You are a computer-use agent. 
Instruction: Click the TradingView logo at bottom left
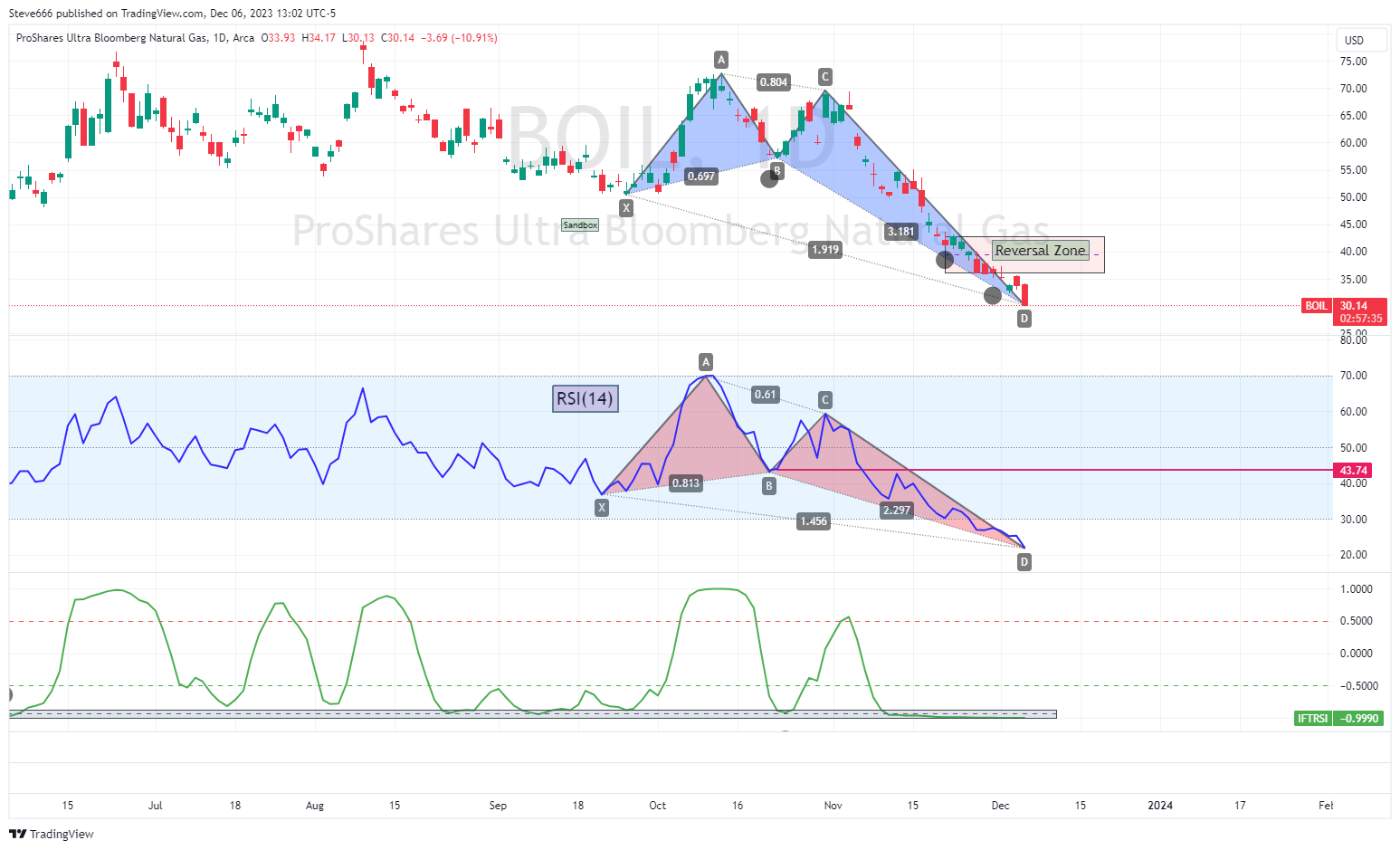(x=52, y=834)
